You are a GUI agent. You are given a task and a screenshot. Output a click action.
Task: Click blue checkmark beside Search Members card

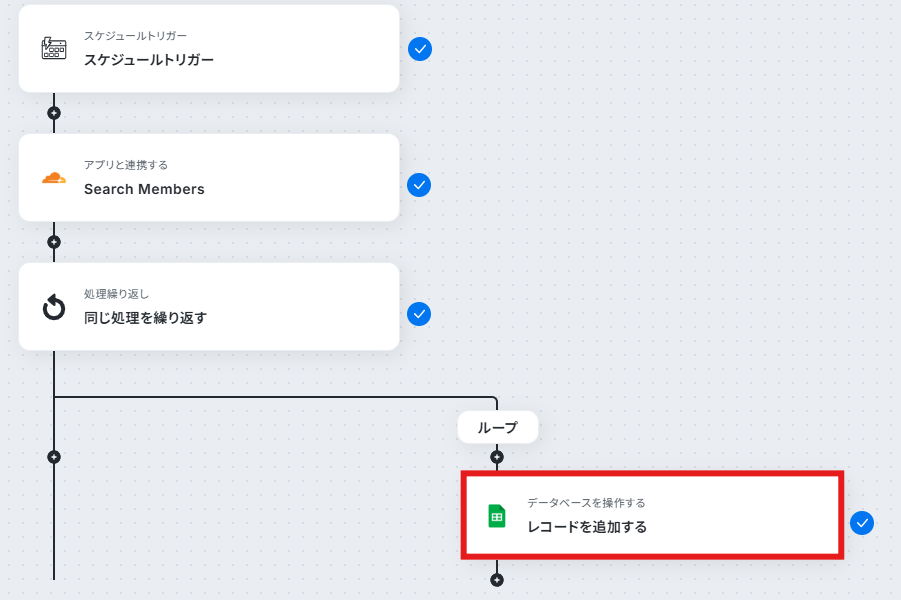(419, 185)
